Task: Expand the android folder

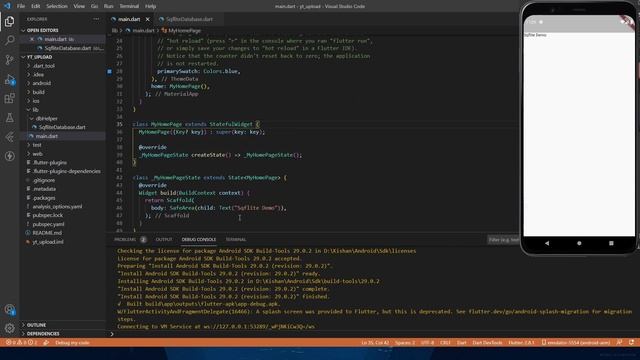Action: tap(42, 83)
